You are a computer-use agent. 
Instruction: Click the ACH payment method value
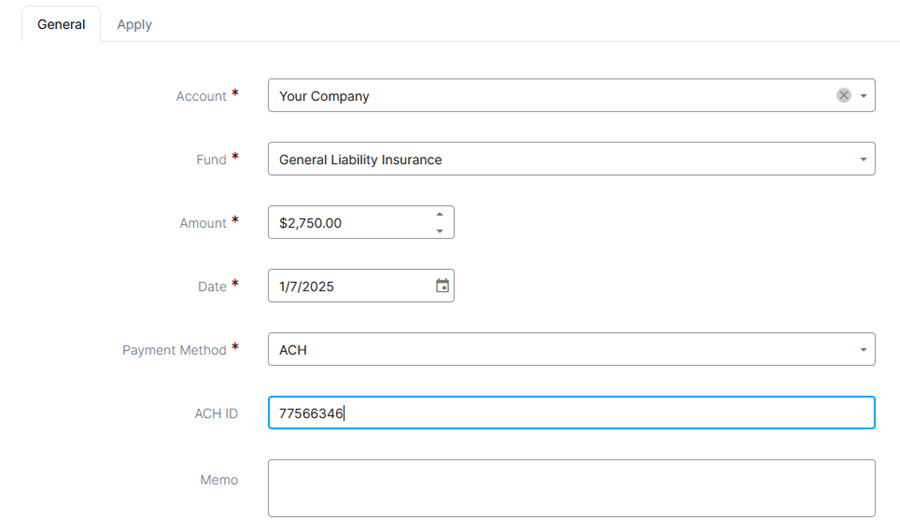[293, 350]
